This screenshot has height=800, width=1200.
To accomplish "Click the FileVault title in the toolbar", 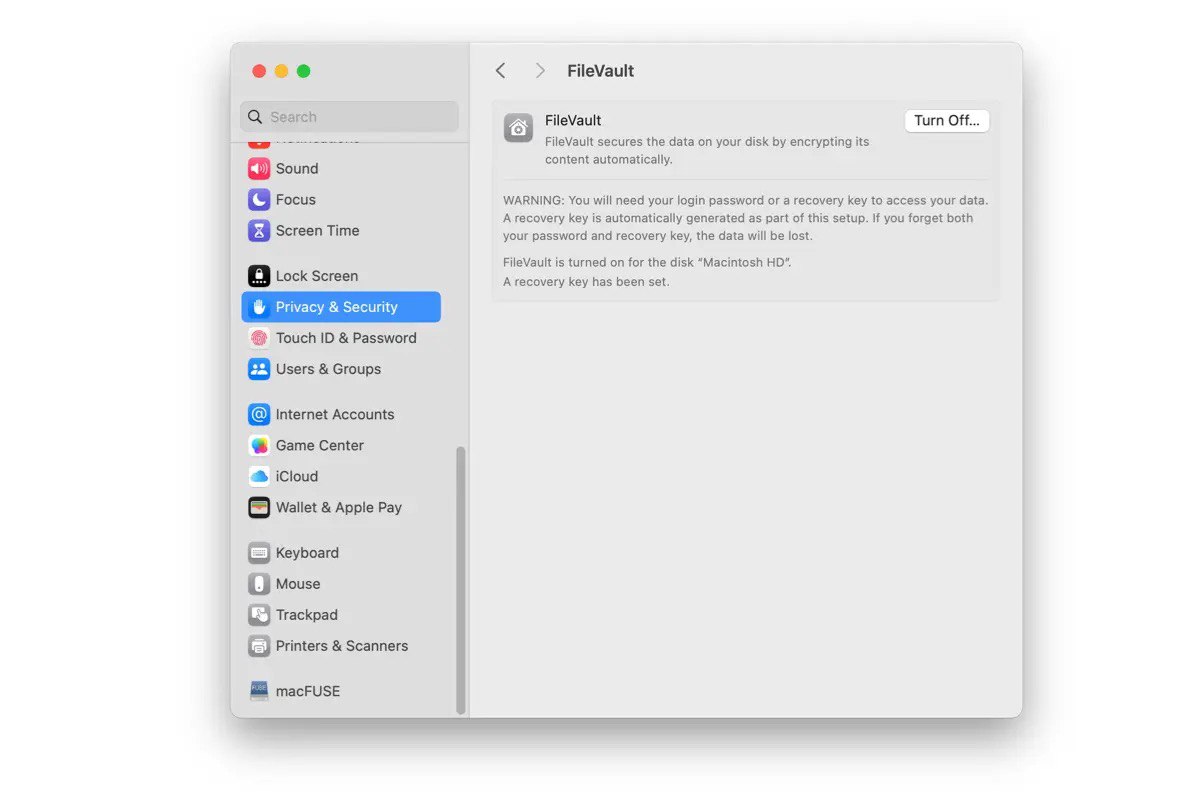I will (x=601, y=71).
